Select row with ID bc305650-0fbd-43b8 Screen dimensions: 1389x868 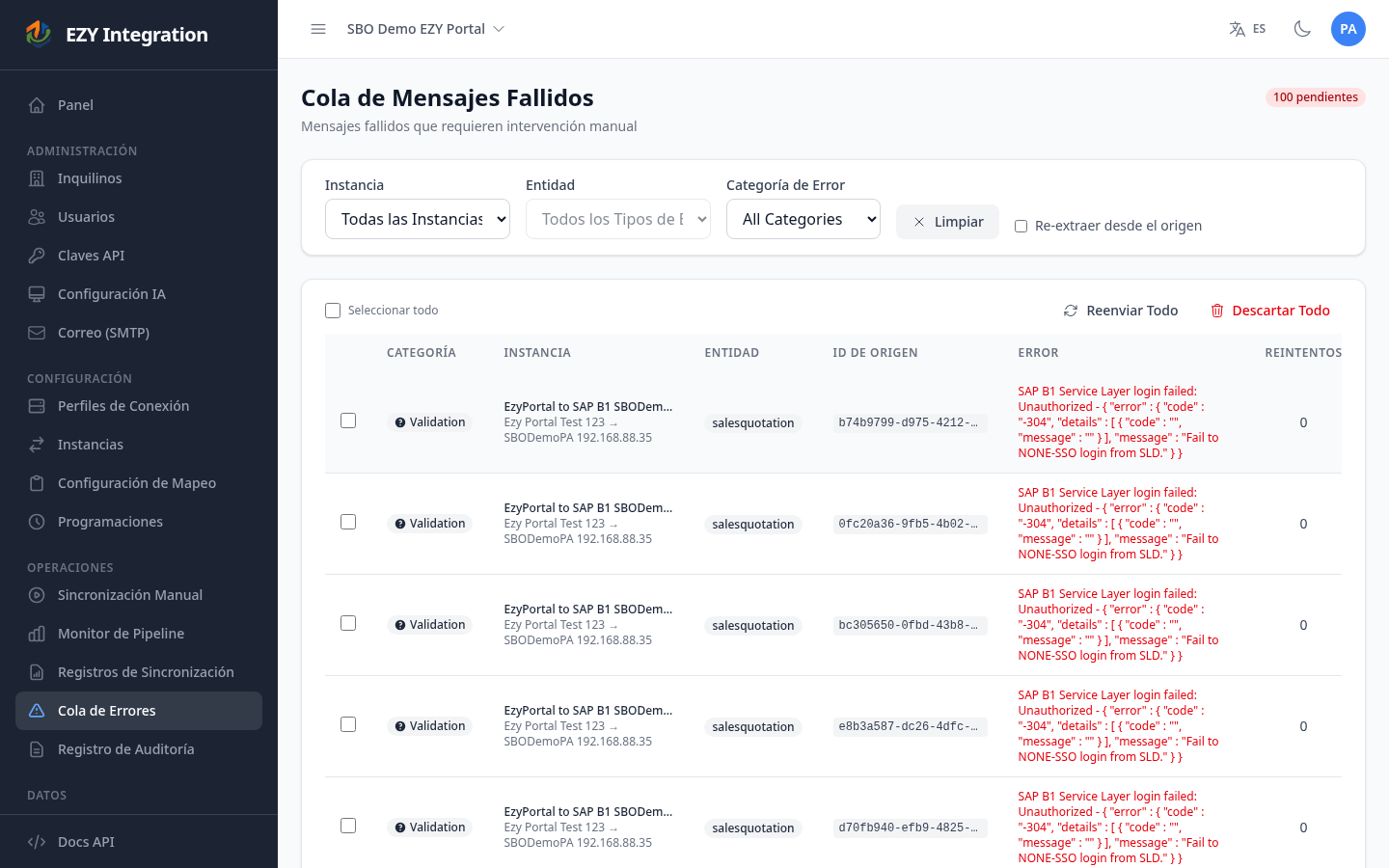[x=348, y=623]
